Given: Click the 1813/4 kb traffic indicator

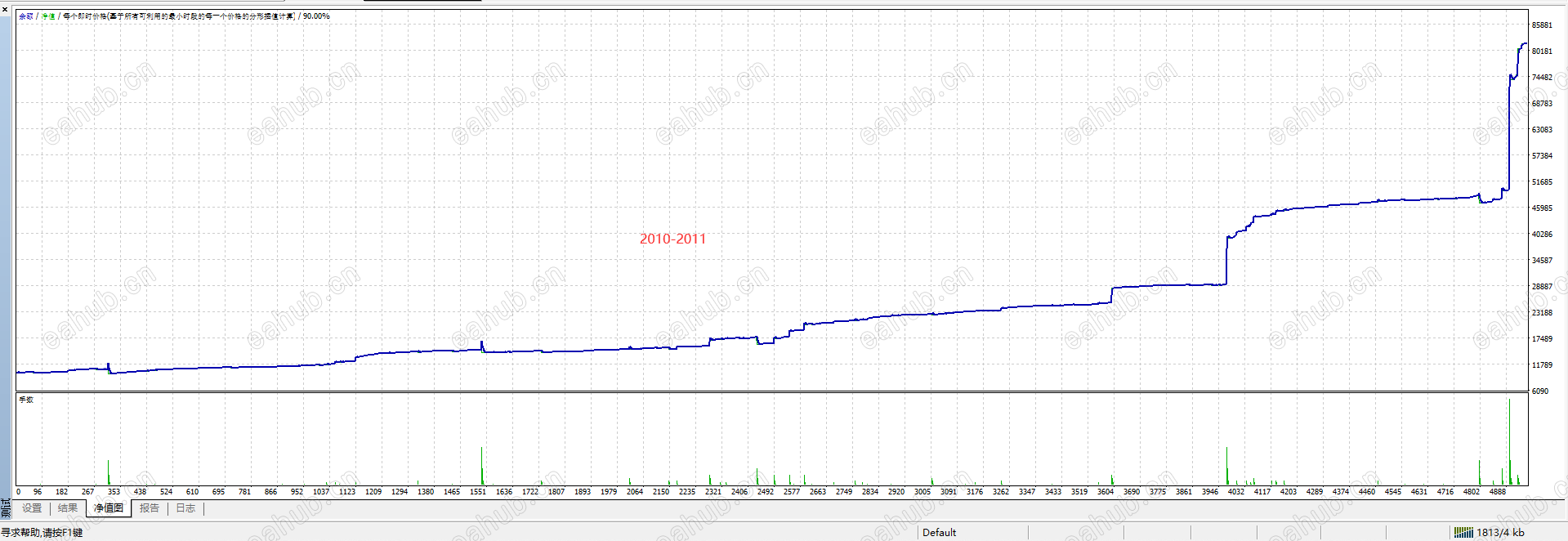Looking at the screenshot, I should tap(1500, 533).
